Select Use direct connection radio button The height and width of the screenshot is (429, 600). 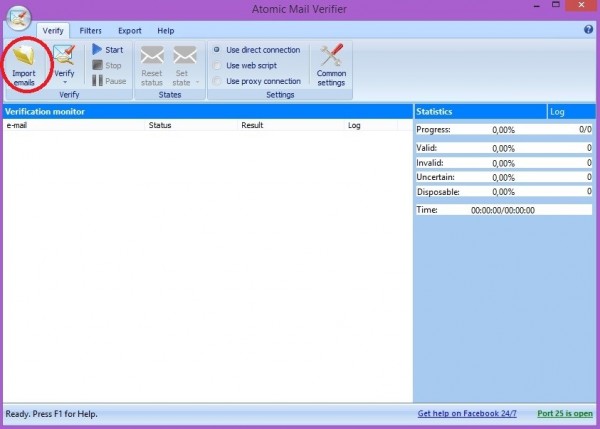217,50
